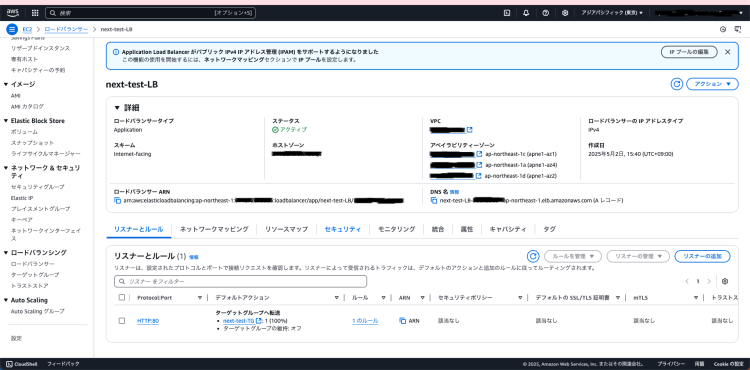Open the AWS home logo
Screen dimensions: 750x370
(13, 13)
